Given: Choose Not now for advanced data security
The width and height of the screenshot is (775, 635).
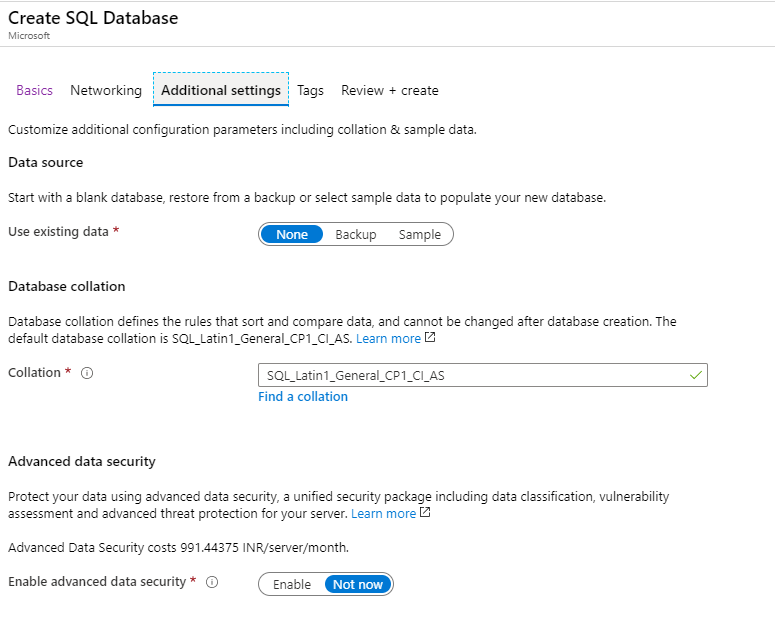Looking at the screenshot, I should tap(358, 585).
